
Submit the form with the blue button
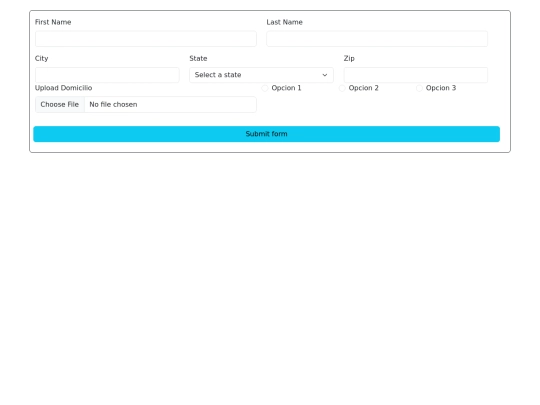[x=267, y=134]
